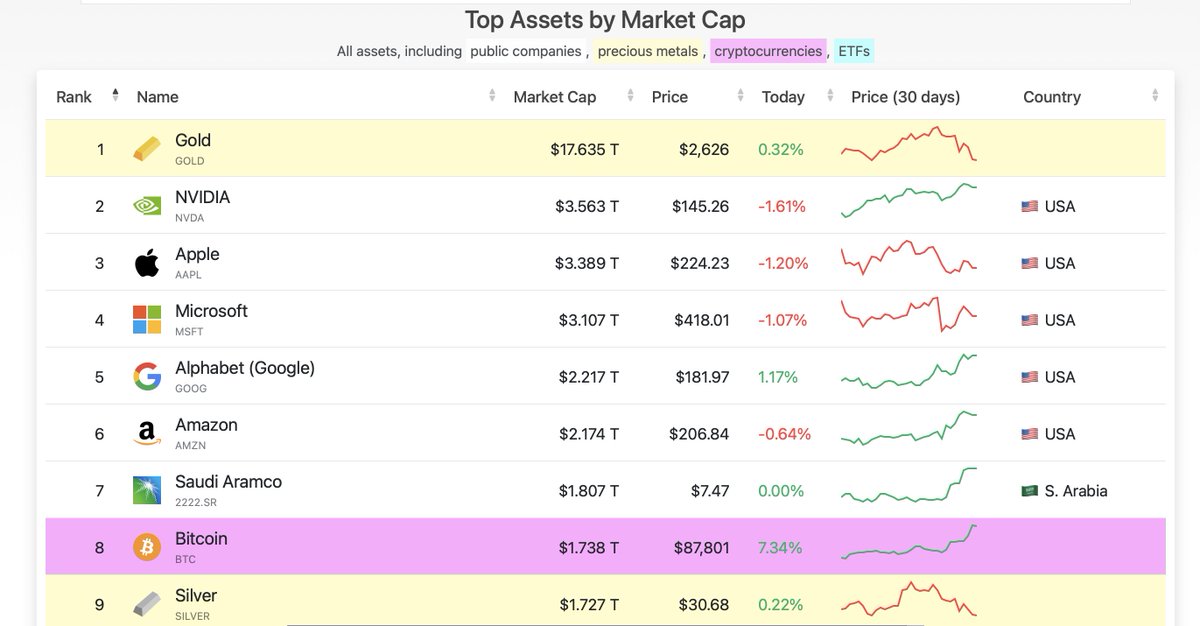1200x626 pixels.
Task: Click the NVIDIA logo icon
Action: pos(147,206)
